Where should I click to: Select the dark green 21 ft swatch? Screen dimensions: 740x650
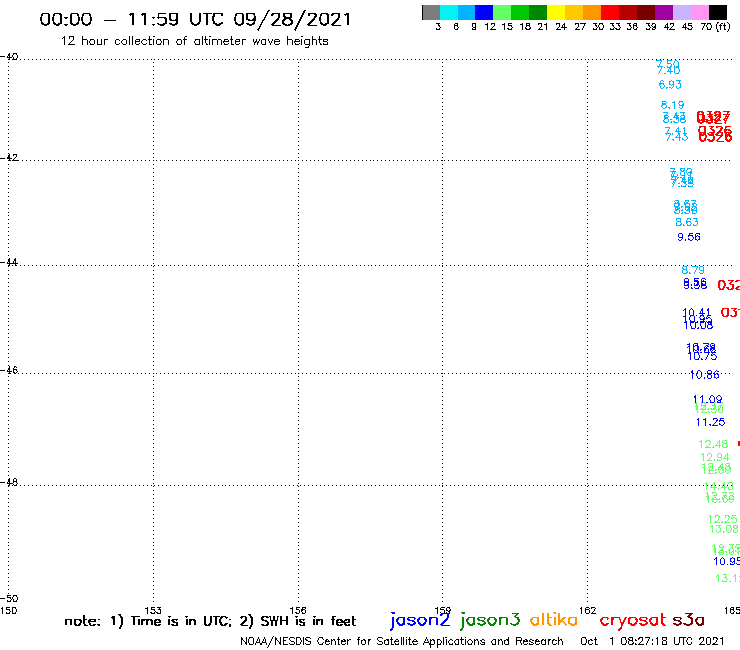coord(538,12)
